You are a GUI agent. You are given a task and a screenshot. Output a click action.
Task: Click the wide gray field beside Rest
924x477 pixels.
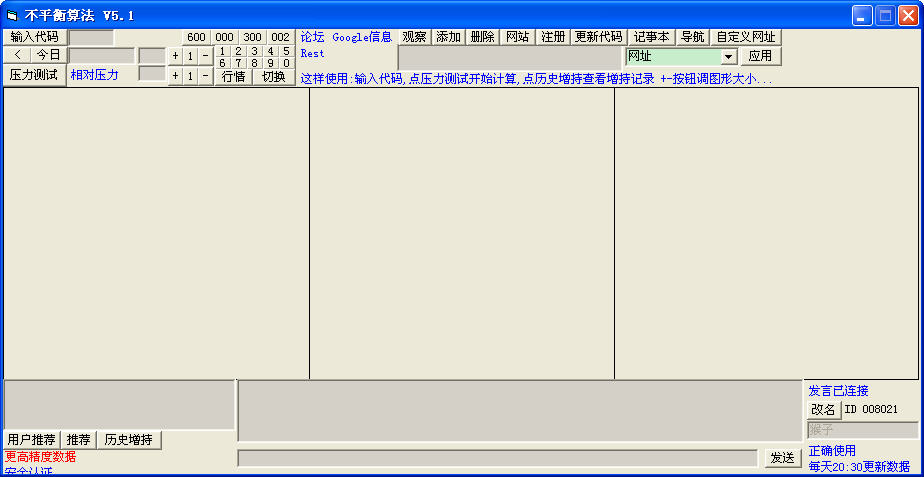[510, 58]
